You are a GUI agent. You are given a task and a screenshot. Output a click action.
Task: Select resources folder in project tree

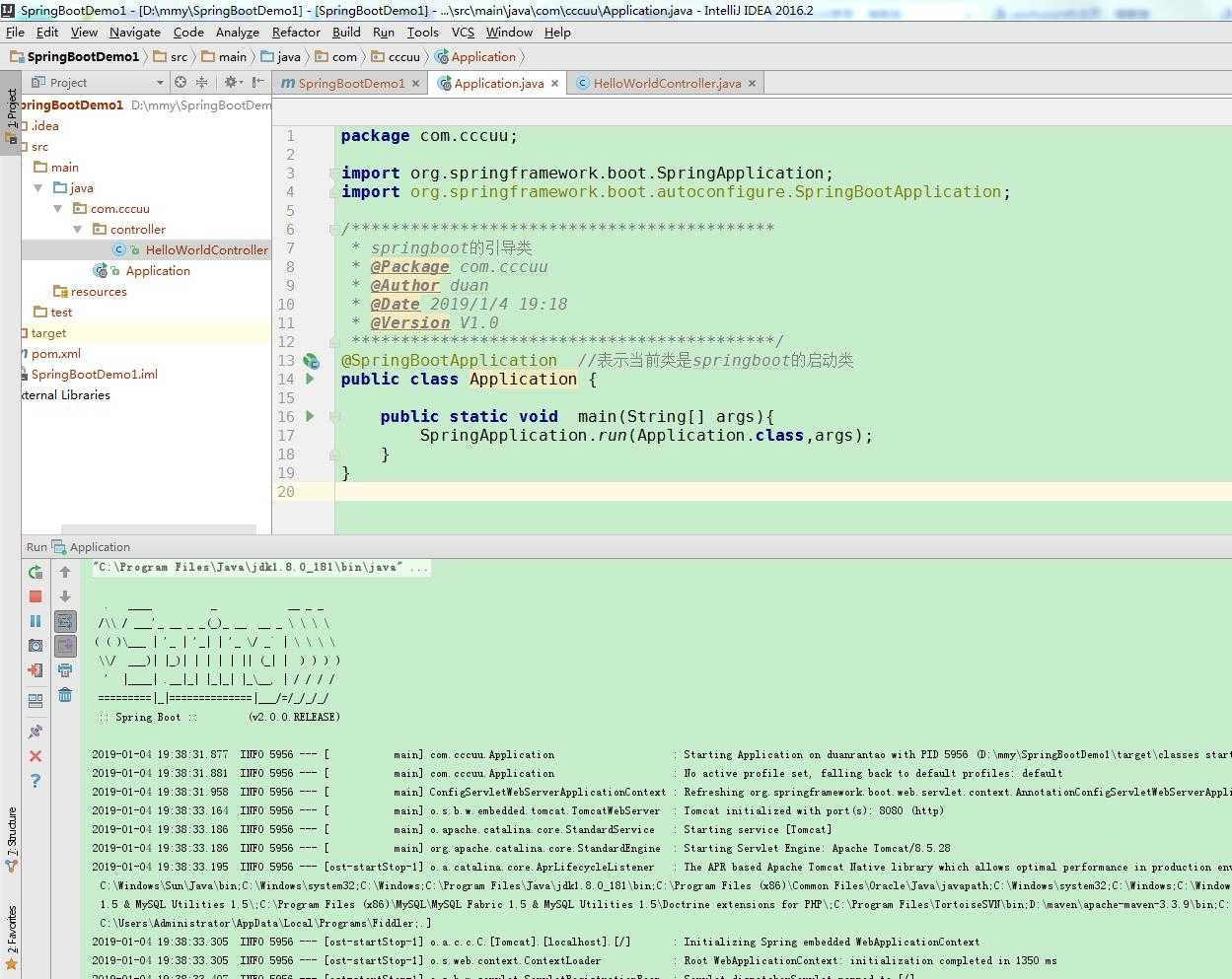(99, 291)
